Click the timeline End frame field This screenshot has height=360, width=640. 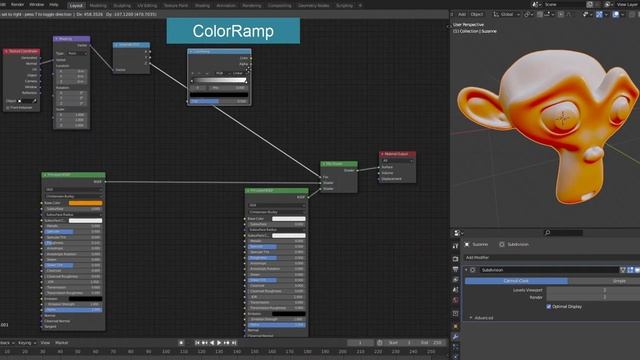click(x=432, y=343)
